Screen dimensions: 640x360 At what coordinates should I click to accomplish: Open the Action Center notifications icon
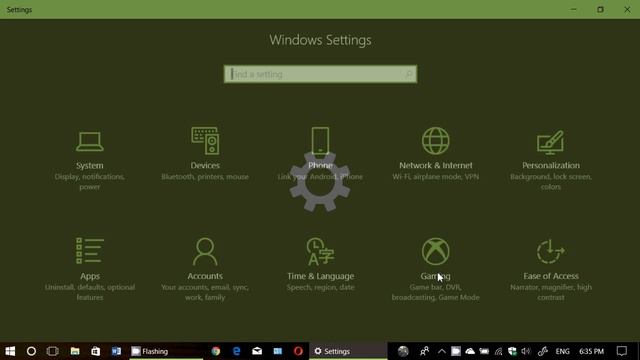[x=622, y=351]
